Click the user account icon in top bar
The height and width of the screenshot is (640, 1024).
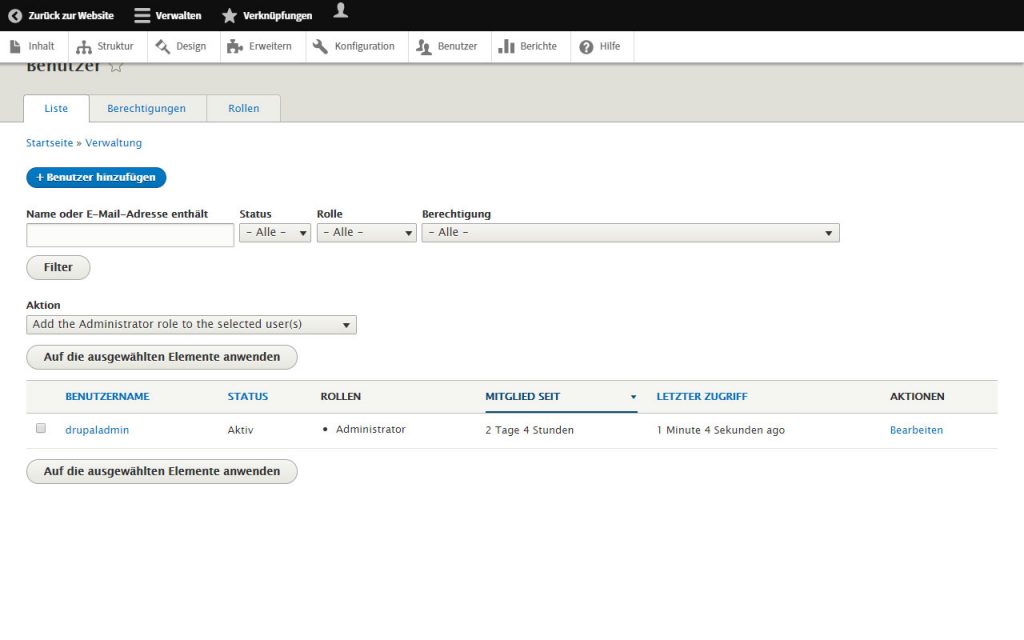pyautogui.click(x=341, y=11)
